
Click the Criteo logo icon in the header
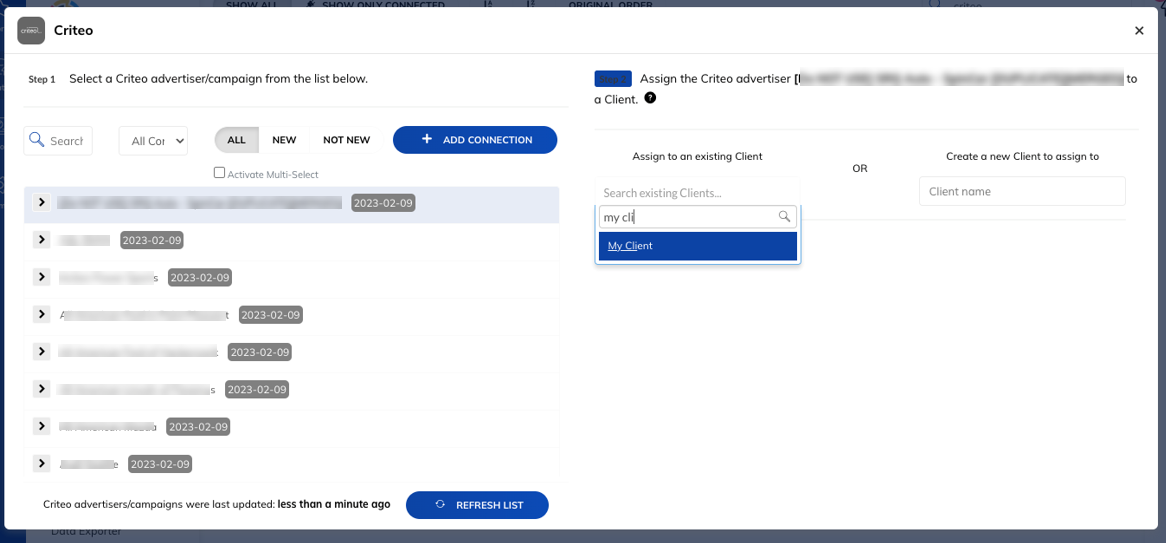point(30,30)
